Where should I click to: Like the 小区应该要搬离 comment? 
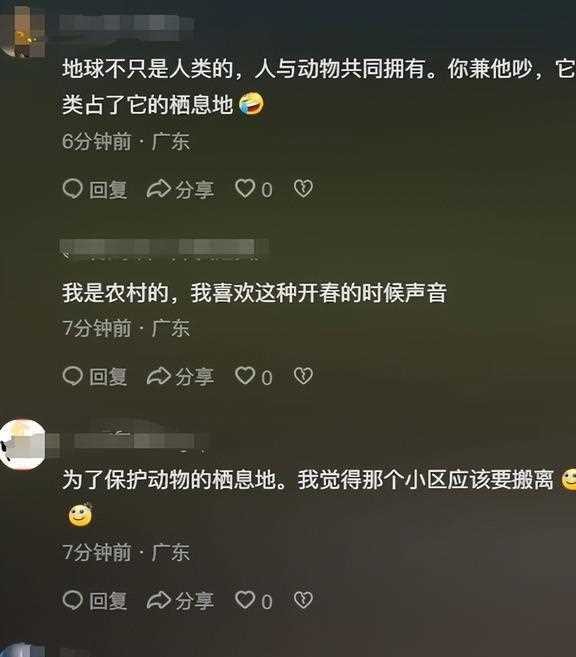(x=253, y=600)
